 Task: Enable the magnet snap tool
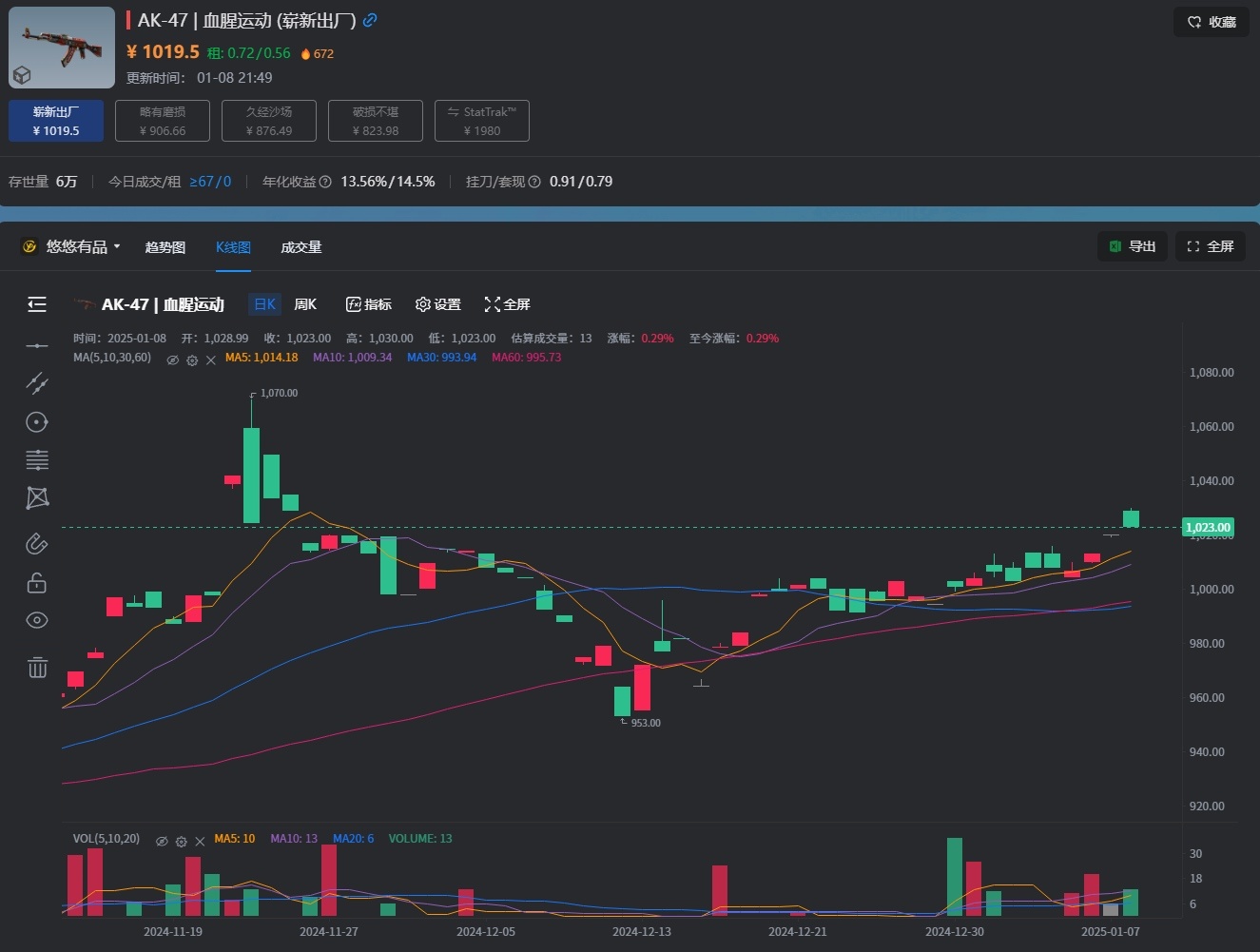coord(36,543)
